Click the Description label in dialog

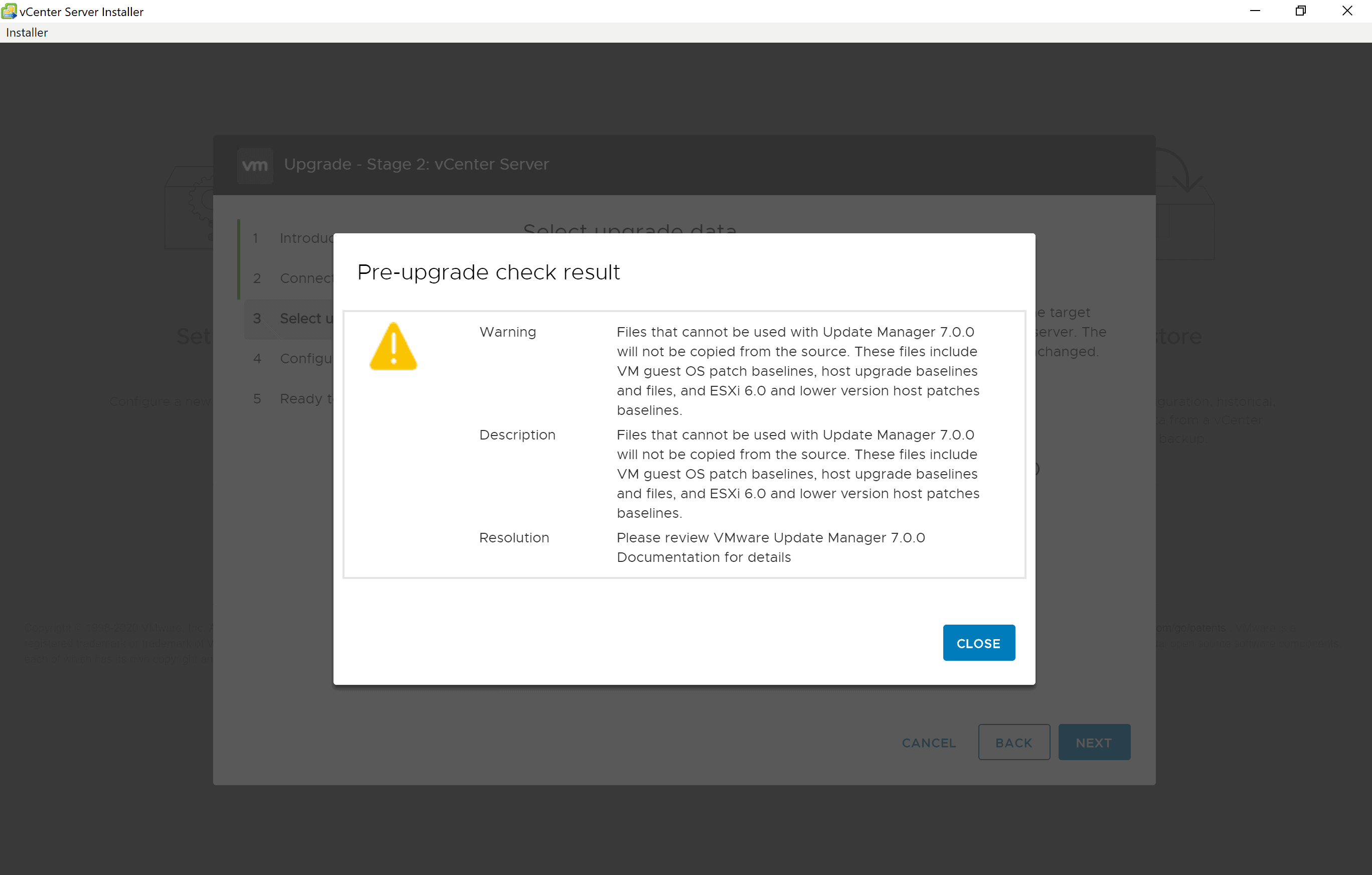[517, 435]
